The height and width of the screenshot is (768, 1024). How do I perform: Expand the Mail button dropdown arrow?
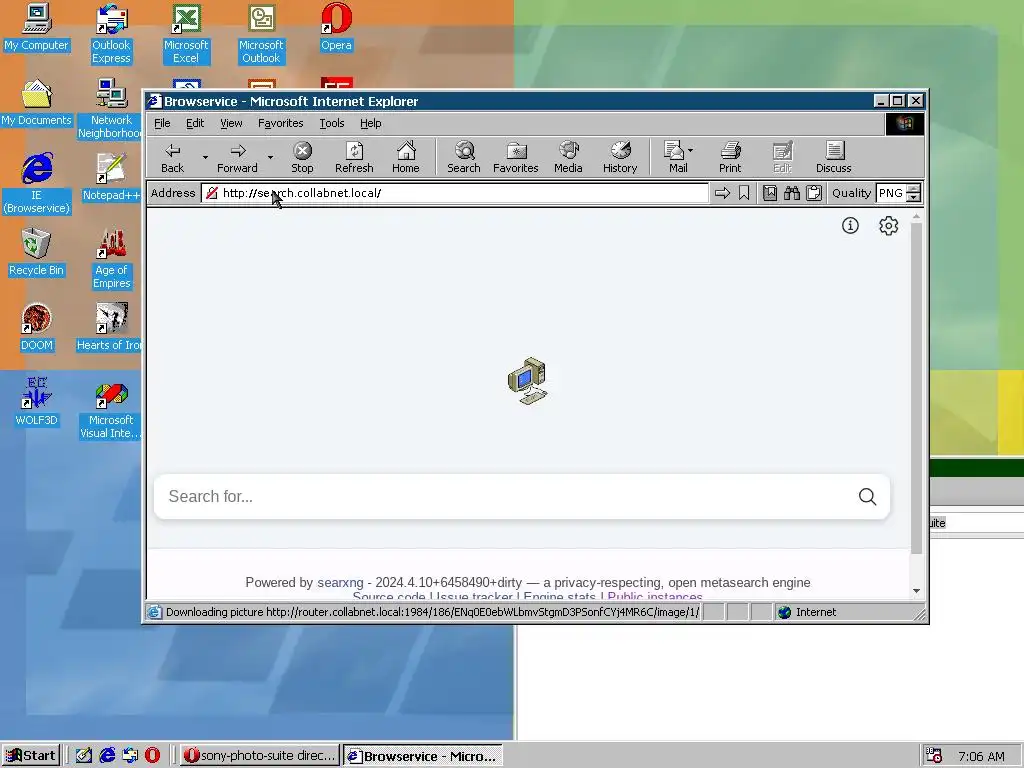tap(691, 150)
